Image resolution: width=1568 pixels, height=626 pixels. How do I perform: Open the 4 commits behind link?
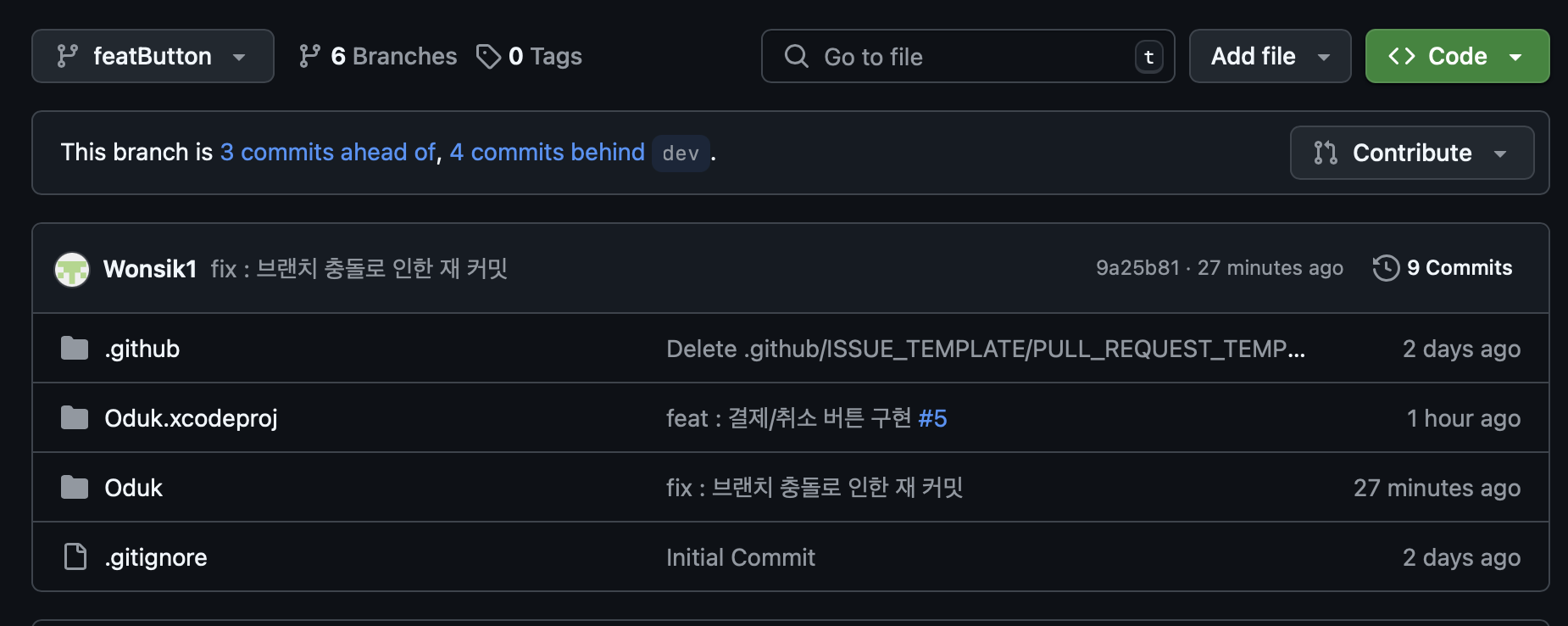tap(547, 153)
